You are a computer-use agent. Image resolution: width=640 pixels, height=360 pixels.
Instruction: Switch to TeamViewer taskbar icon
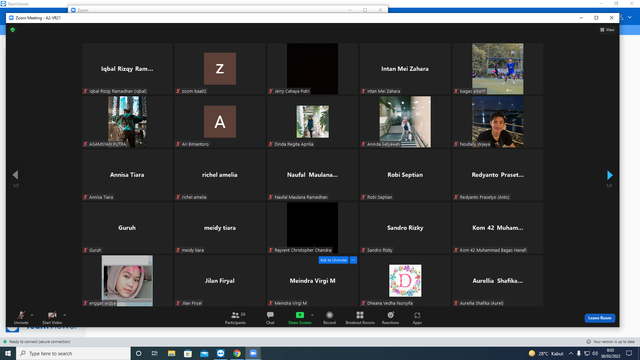220,353
